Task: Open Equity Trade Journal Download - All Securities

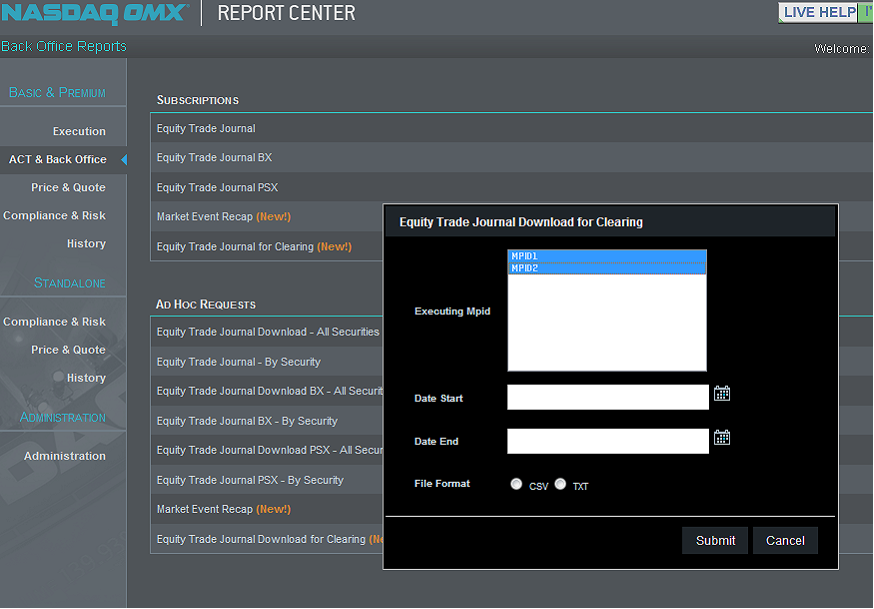Action: click(x=268, y=332)
